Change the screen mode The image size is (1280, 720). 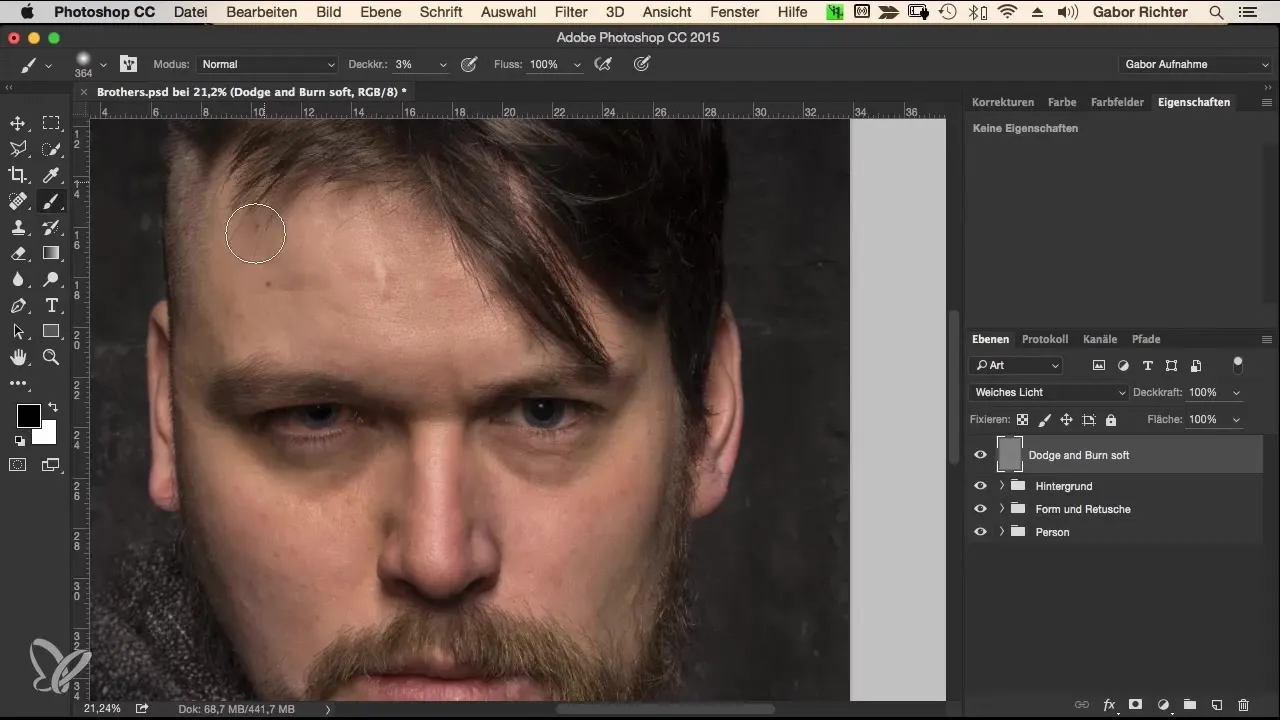(51, 464)
